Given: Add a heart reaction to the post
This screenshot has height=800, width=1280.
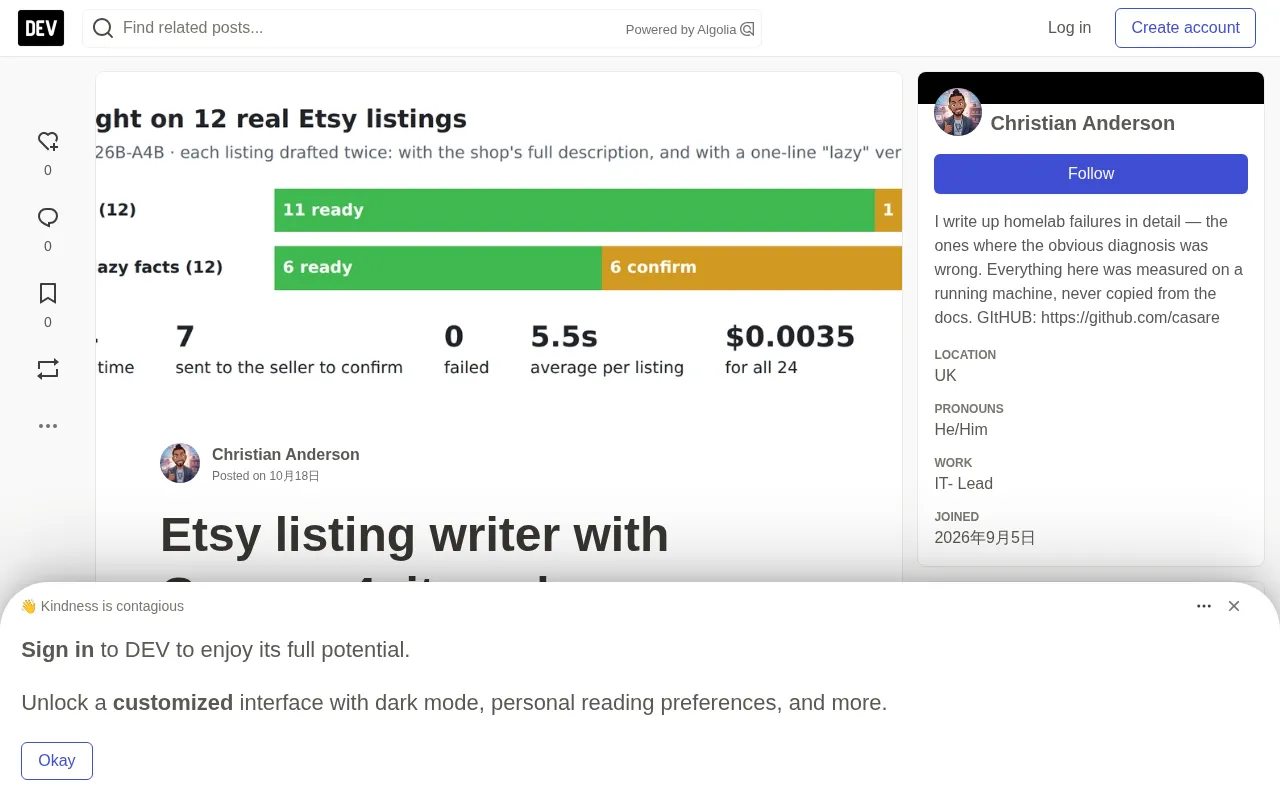Looking at the screenshot, I should coord(48,142).
